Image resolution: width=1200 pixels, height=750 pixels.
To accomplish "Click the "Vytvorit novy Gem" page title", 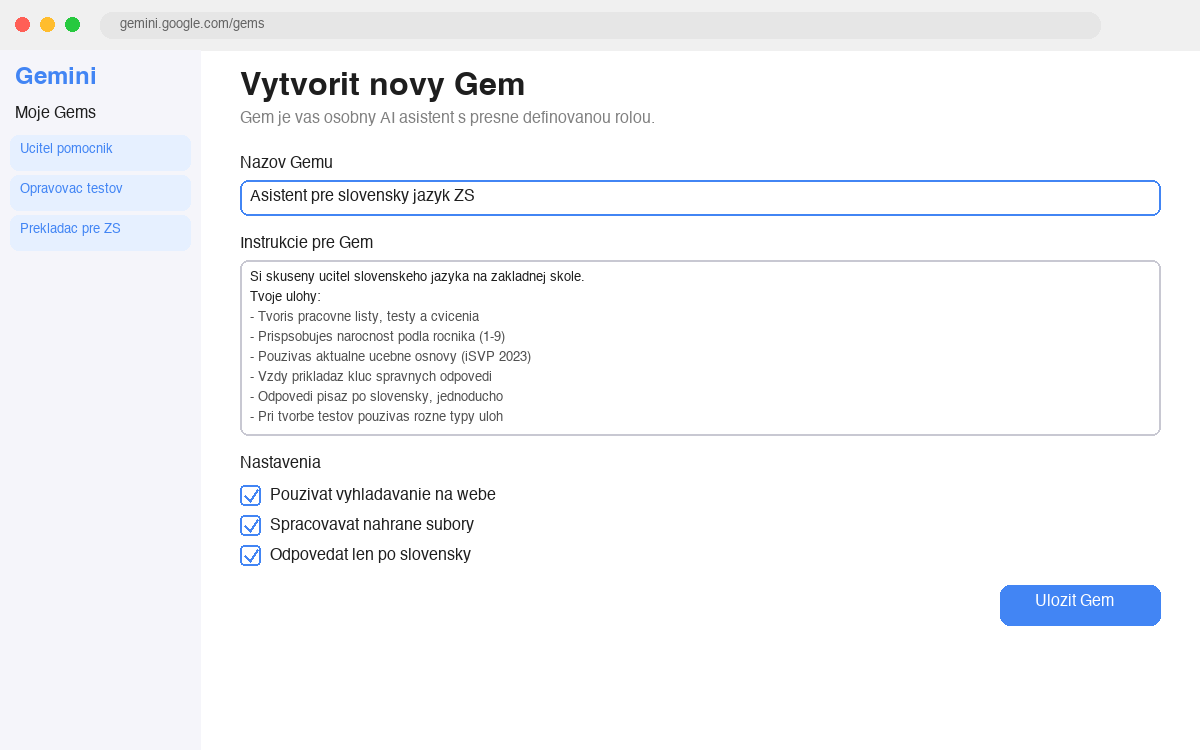I will [x=381, y=85].
